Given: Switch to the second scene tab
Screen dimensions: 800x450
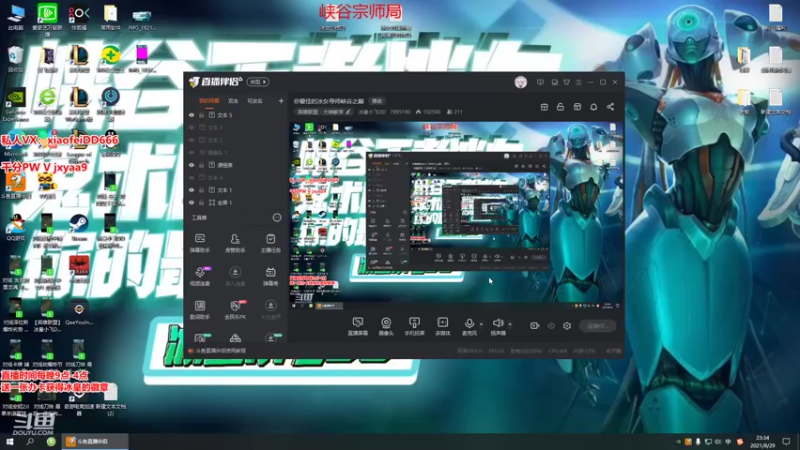Looking at the screenshot, I should point(233,101).
